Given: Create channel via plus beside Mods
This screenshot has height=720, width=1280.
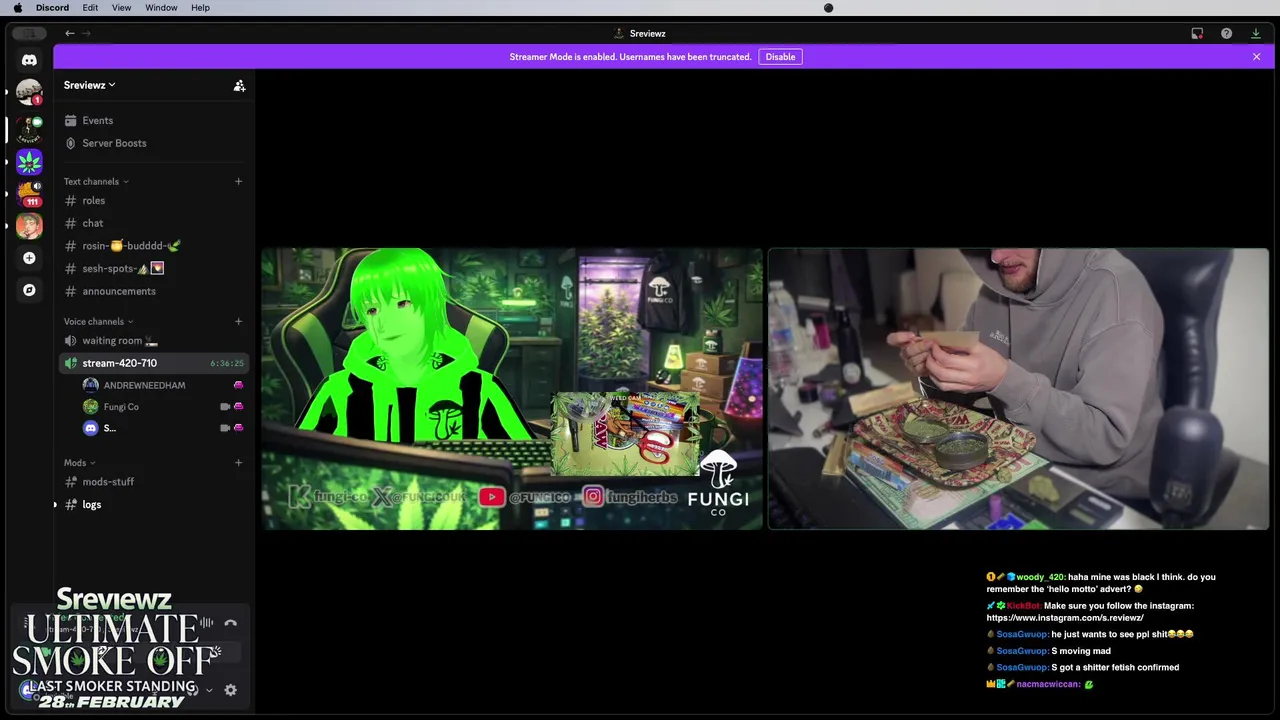Looking at the screenshot, I should click(x=238, y=462).
